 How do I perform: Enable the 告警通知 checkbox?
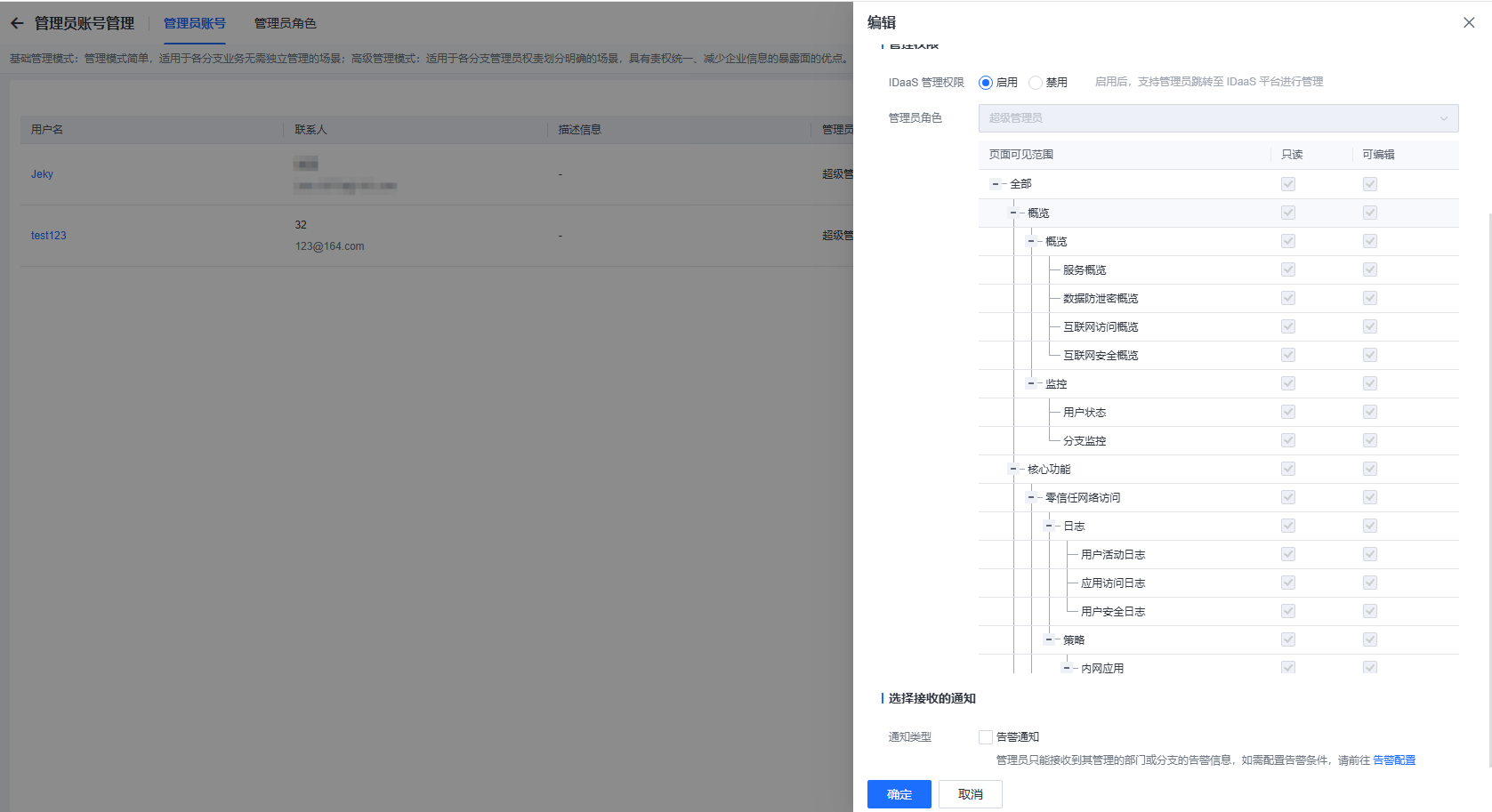pyautogui.click(x=986, y=737)
